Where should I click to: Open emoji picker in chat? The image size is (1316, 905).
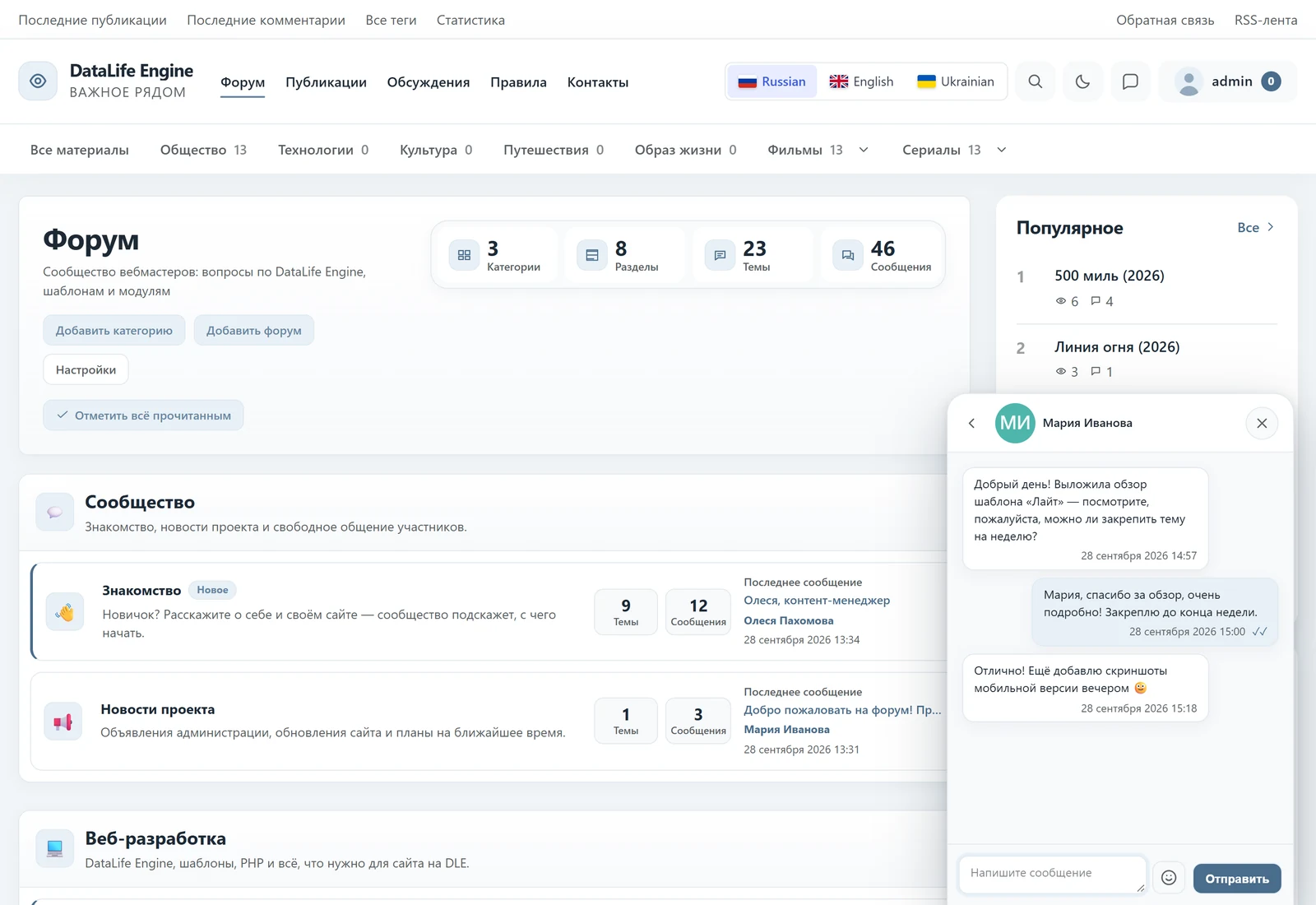(x=1169, y=878)
